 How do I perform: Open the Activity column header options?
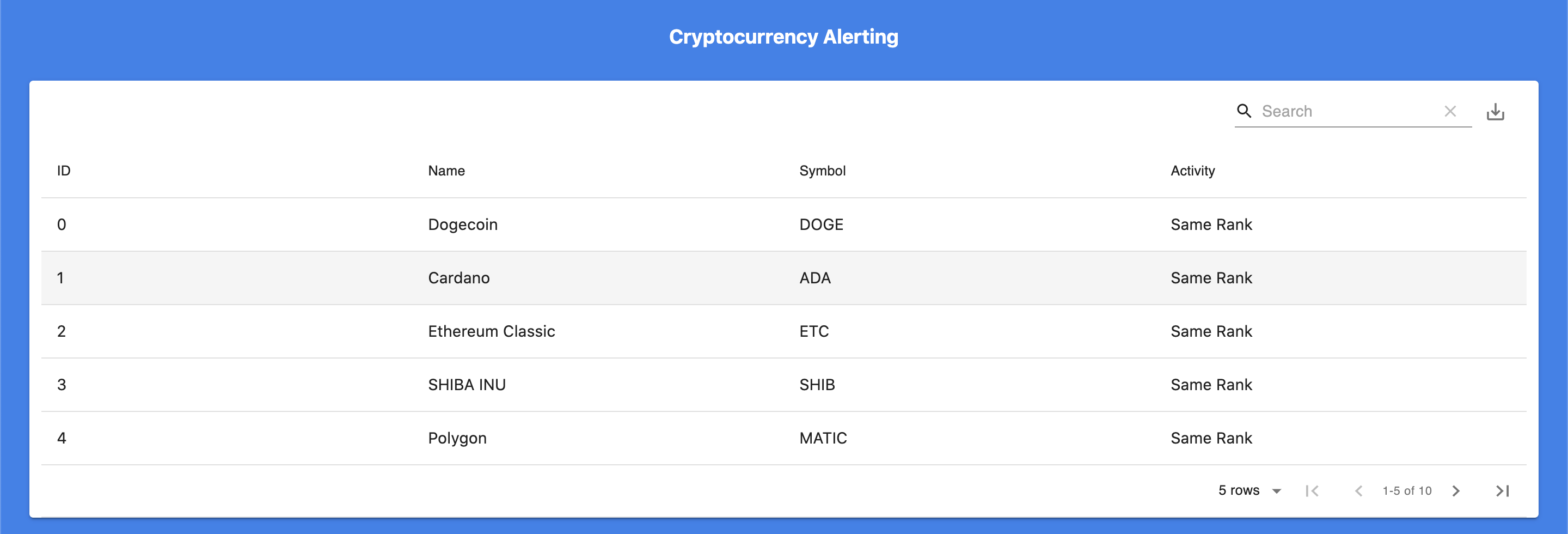coord(1192,171)
